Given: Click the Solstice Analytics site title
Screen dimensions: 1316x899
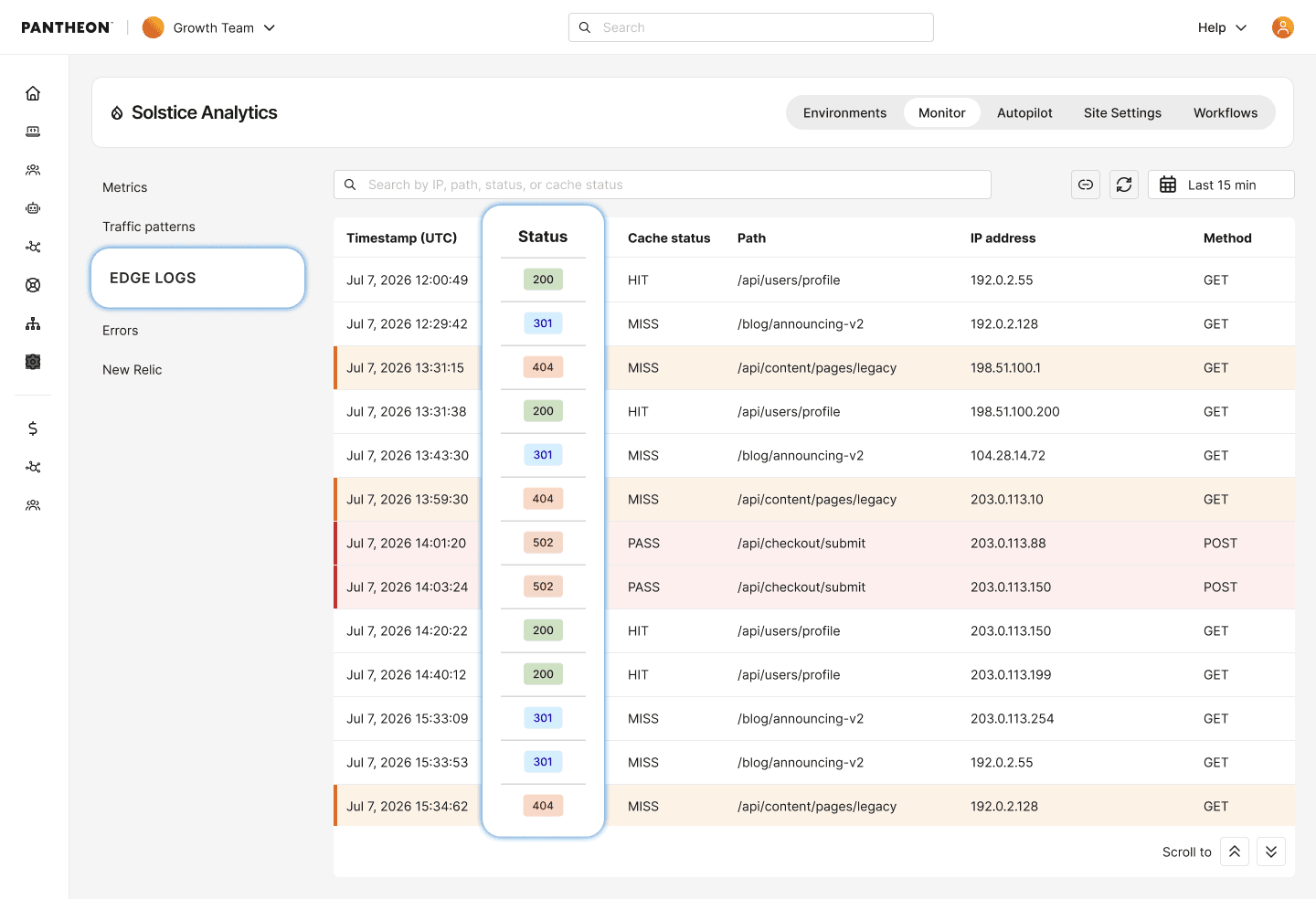Looking at the screenshot, I should [205, 112].
